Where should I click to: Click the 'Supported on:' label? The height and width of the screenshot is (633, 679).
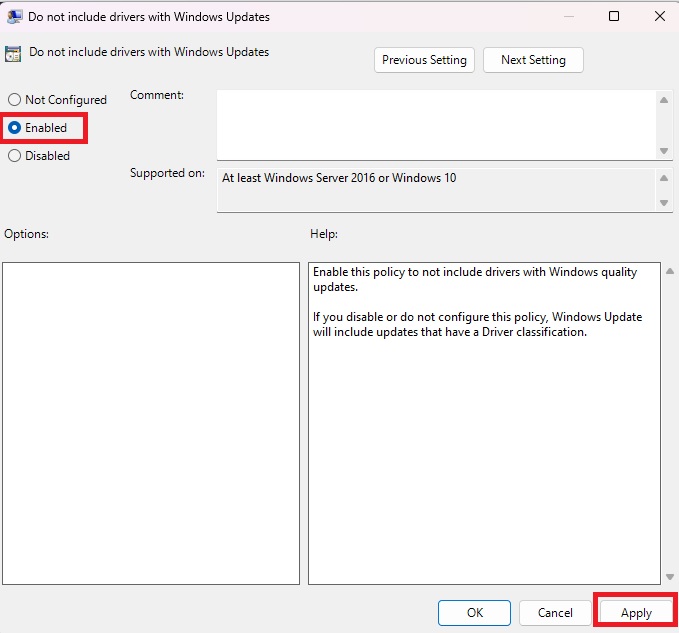coord(167,173)
